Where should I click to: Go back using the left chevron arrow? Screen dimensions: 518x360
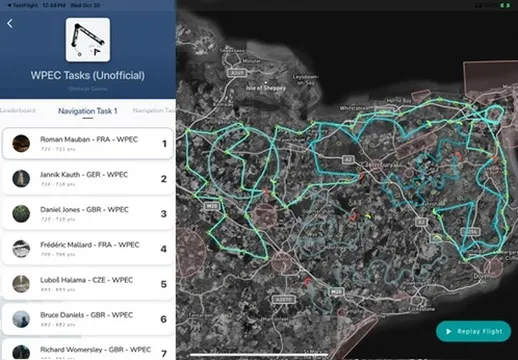(10, 23)
